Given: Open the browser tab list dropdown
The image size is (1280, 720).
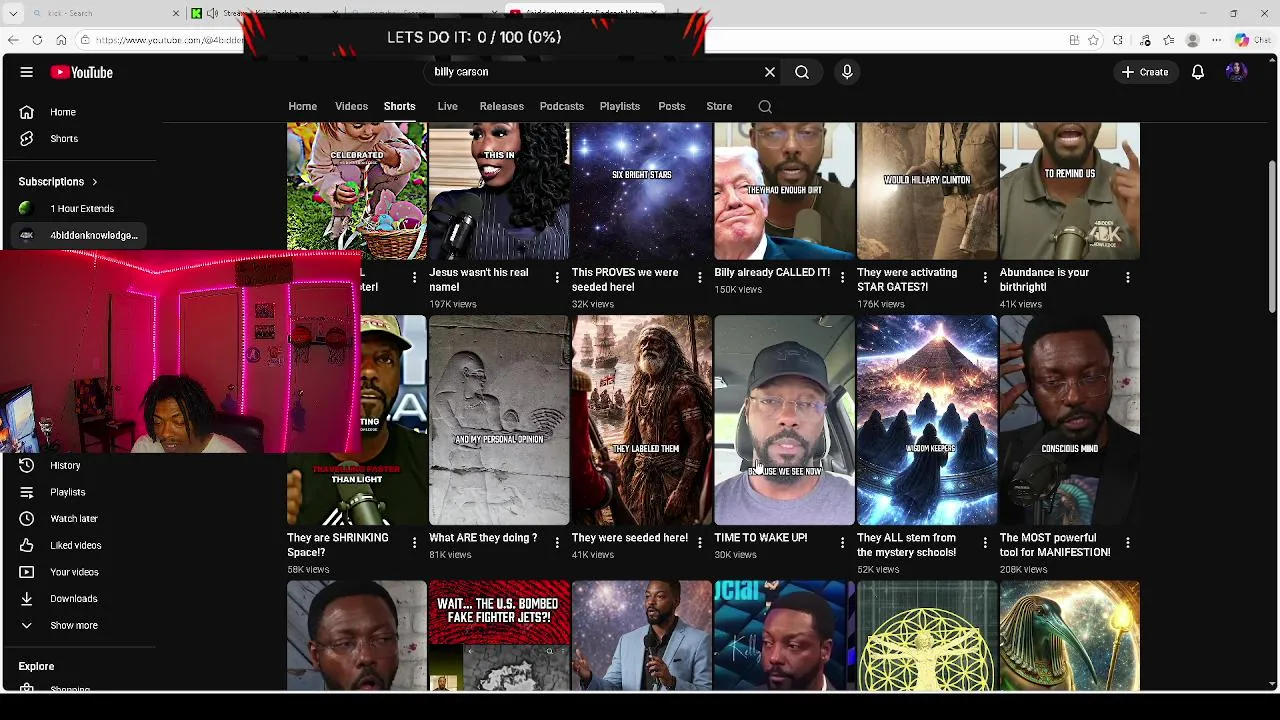Looking at the screenshot, I should click(x=13, y=13).
